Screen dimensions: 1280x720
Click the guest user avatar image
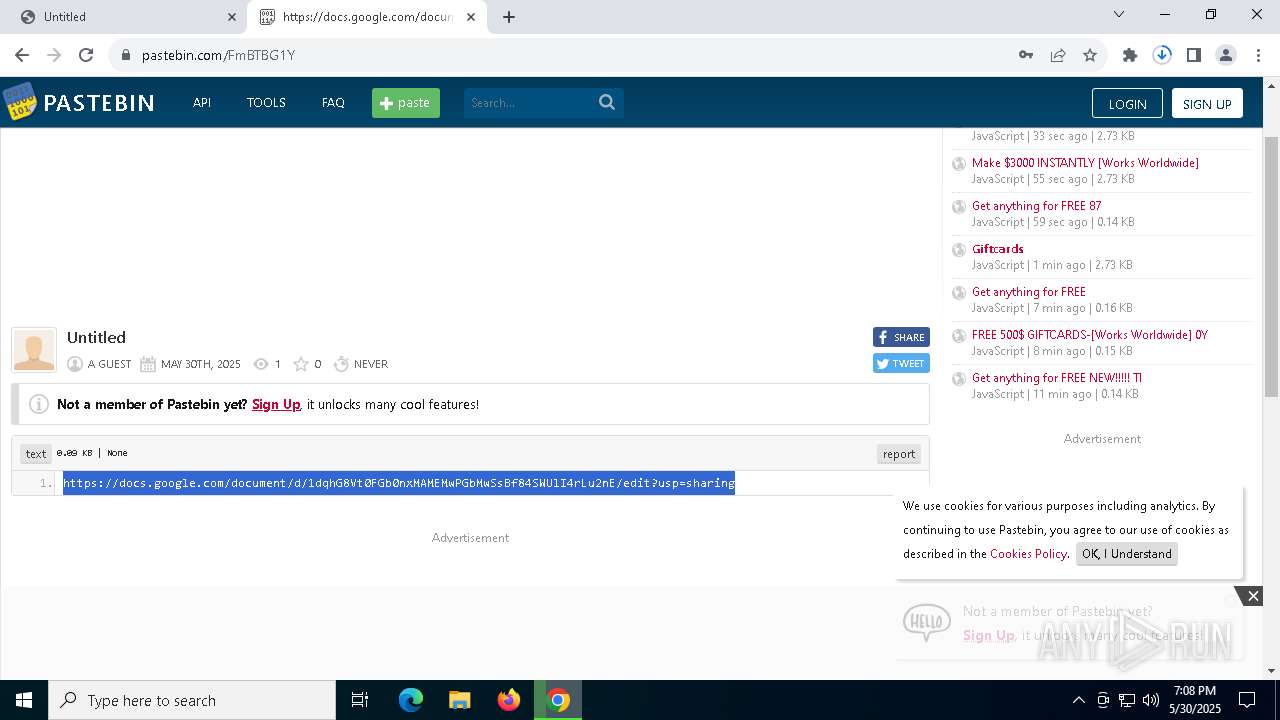pos(34,350)
